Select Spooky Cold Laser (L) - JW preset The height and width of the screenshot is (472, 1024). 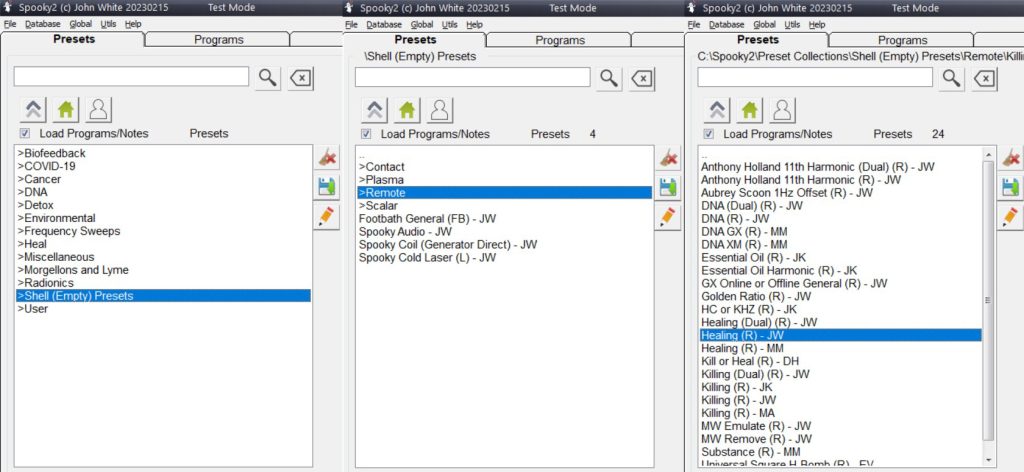427,257
